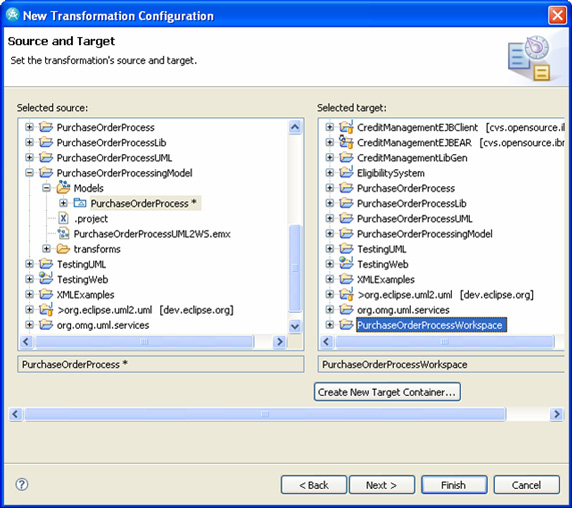Screen dimensions: 572x508
Task: Collapse the PurchaseOrderProcessingModel node in the source tree
Action: (x=29, y=173)
